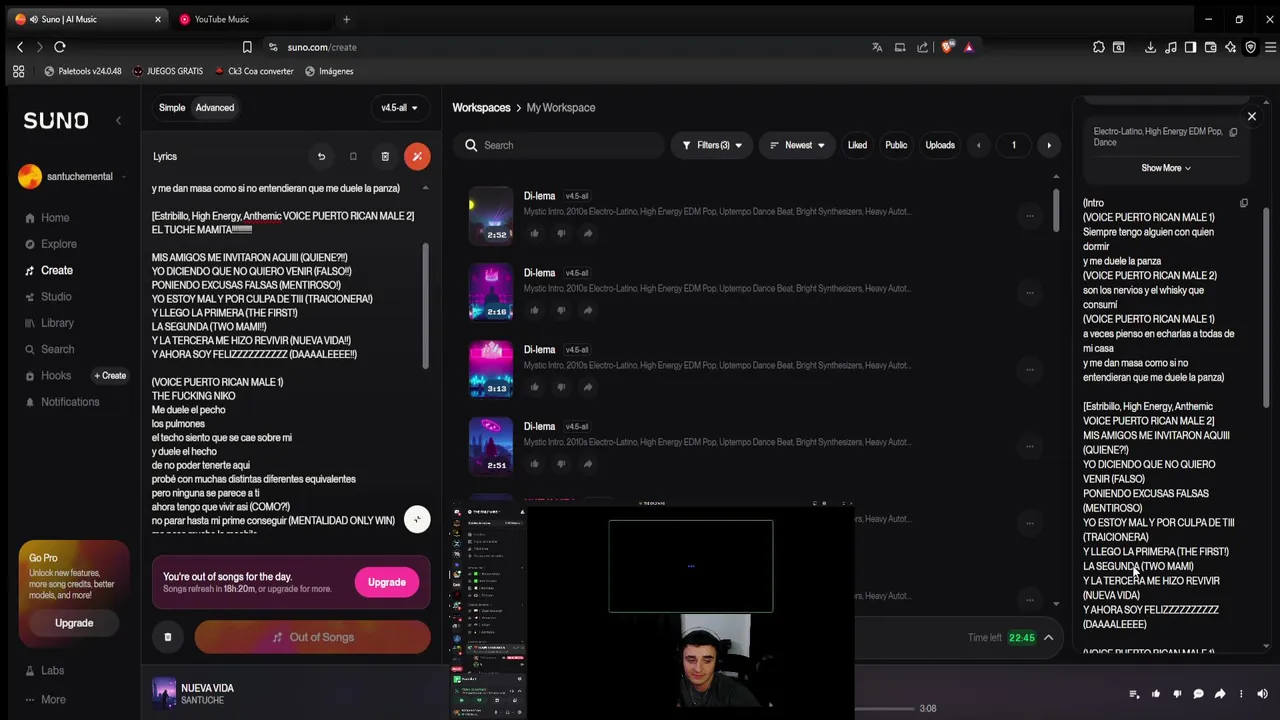Viewport: 1280px width, 720px height.
Task: Go to the previous results page
Action: [979, 145]
